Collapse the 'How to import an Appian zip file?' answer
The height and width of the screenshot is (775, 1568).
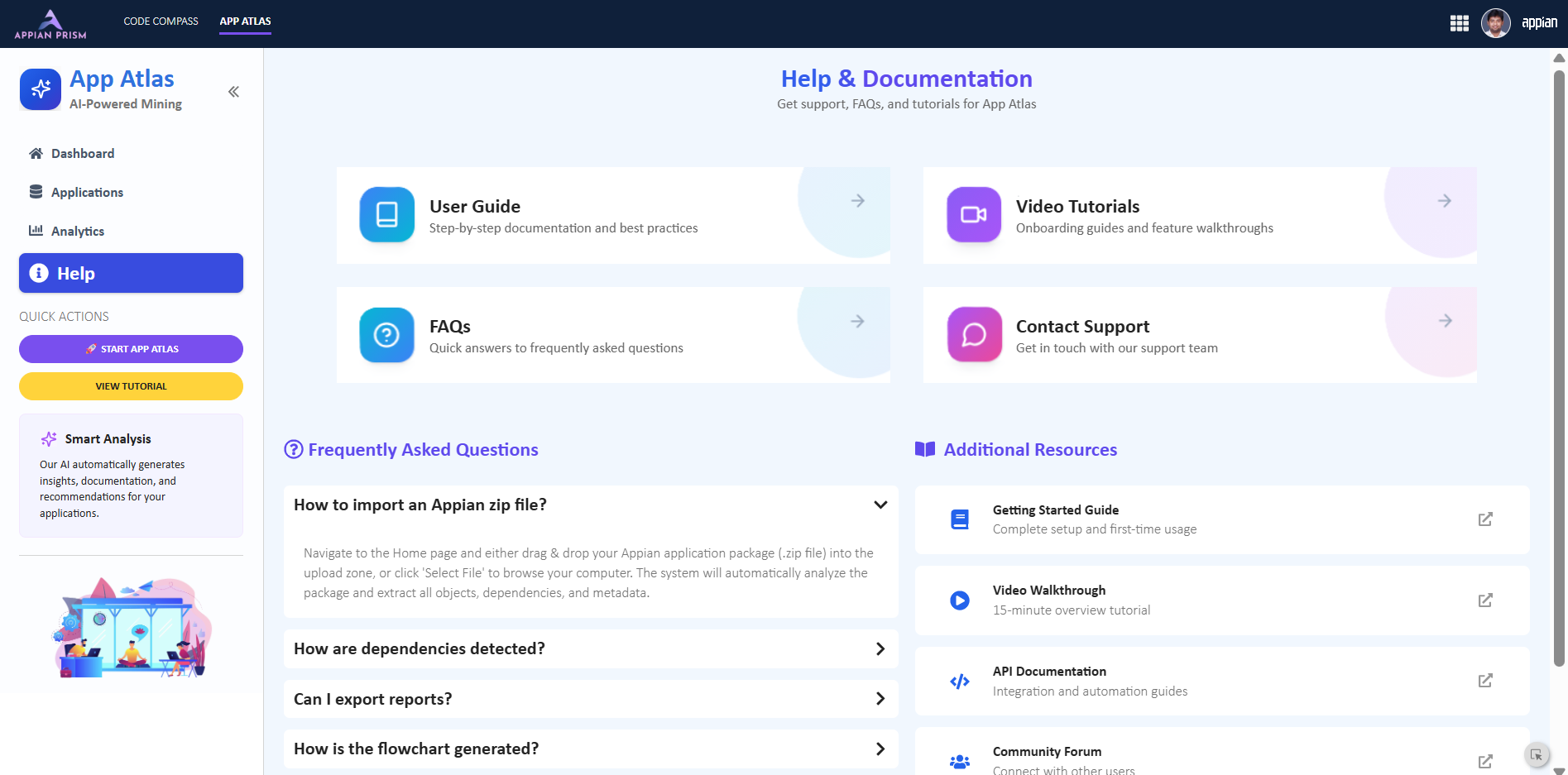pos(880,505)
